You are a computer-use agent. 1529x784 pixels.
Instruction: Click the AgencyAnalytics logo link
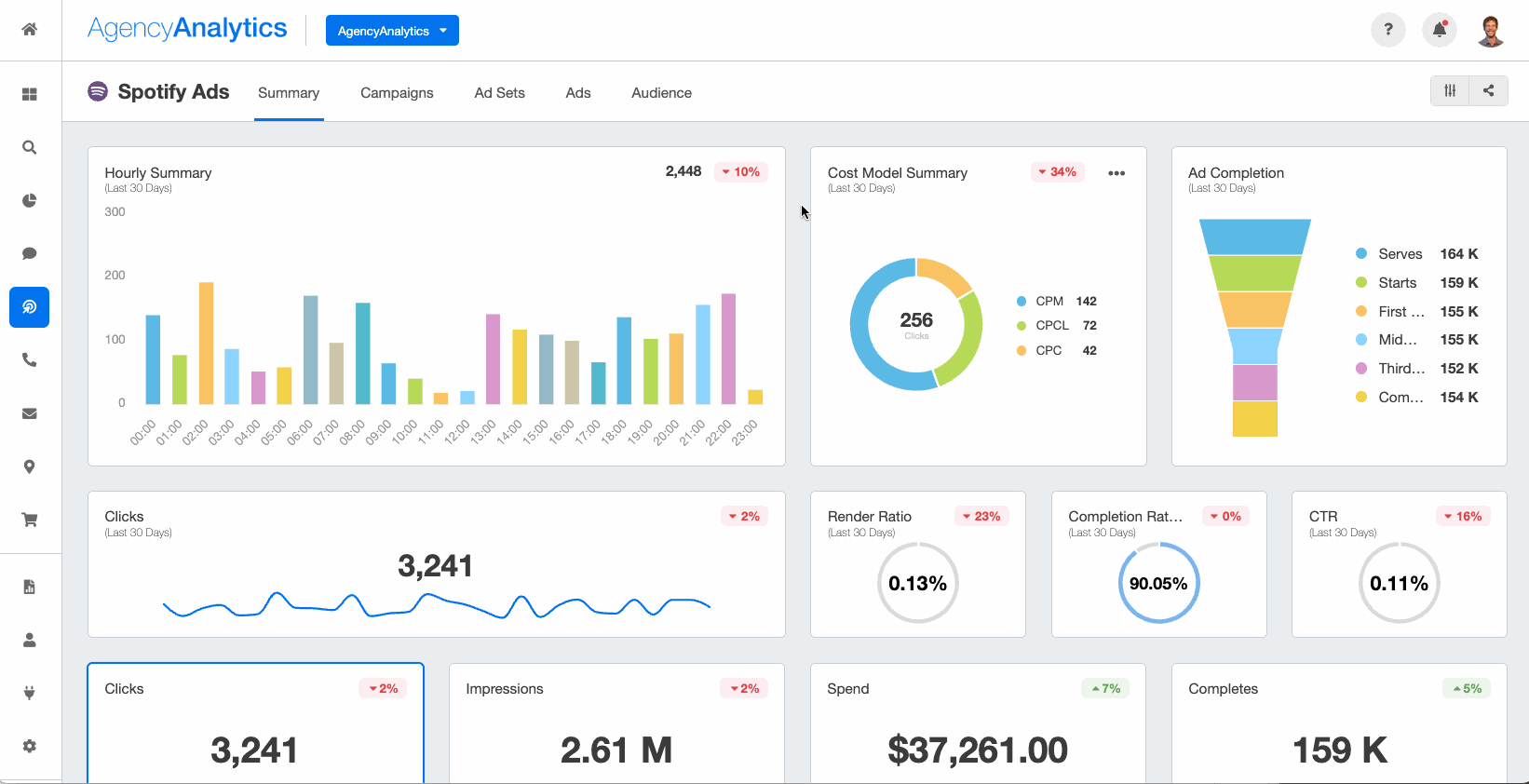pyautogui.click(x=187, y=29)
